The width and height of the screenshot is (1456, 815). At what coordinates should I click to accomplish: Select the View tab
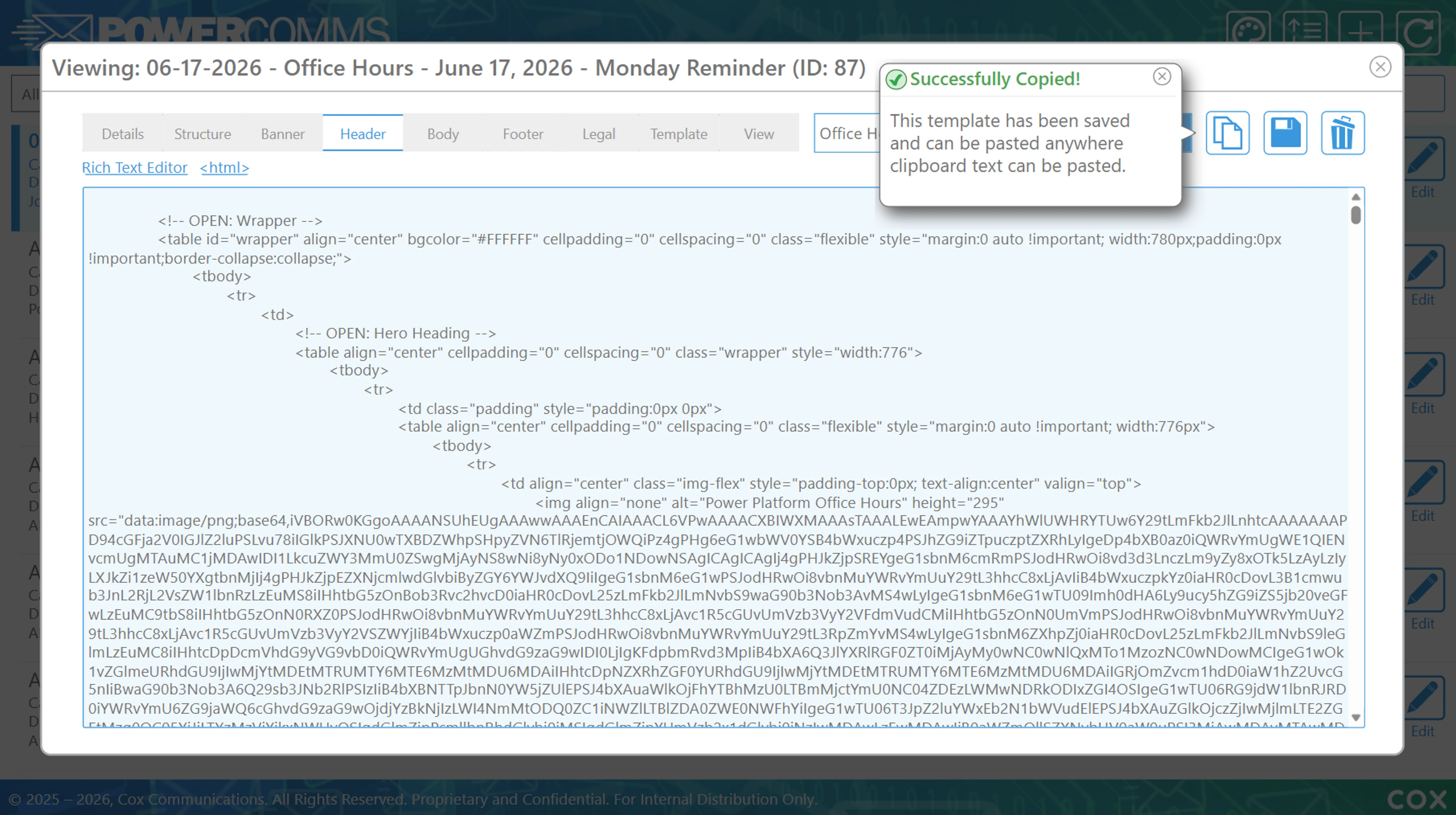coord(758,133)
